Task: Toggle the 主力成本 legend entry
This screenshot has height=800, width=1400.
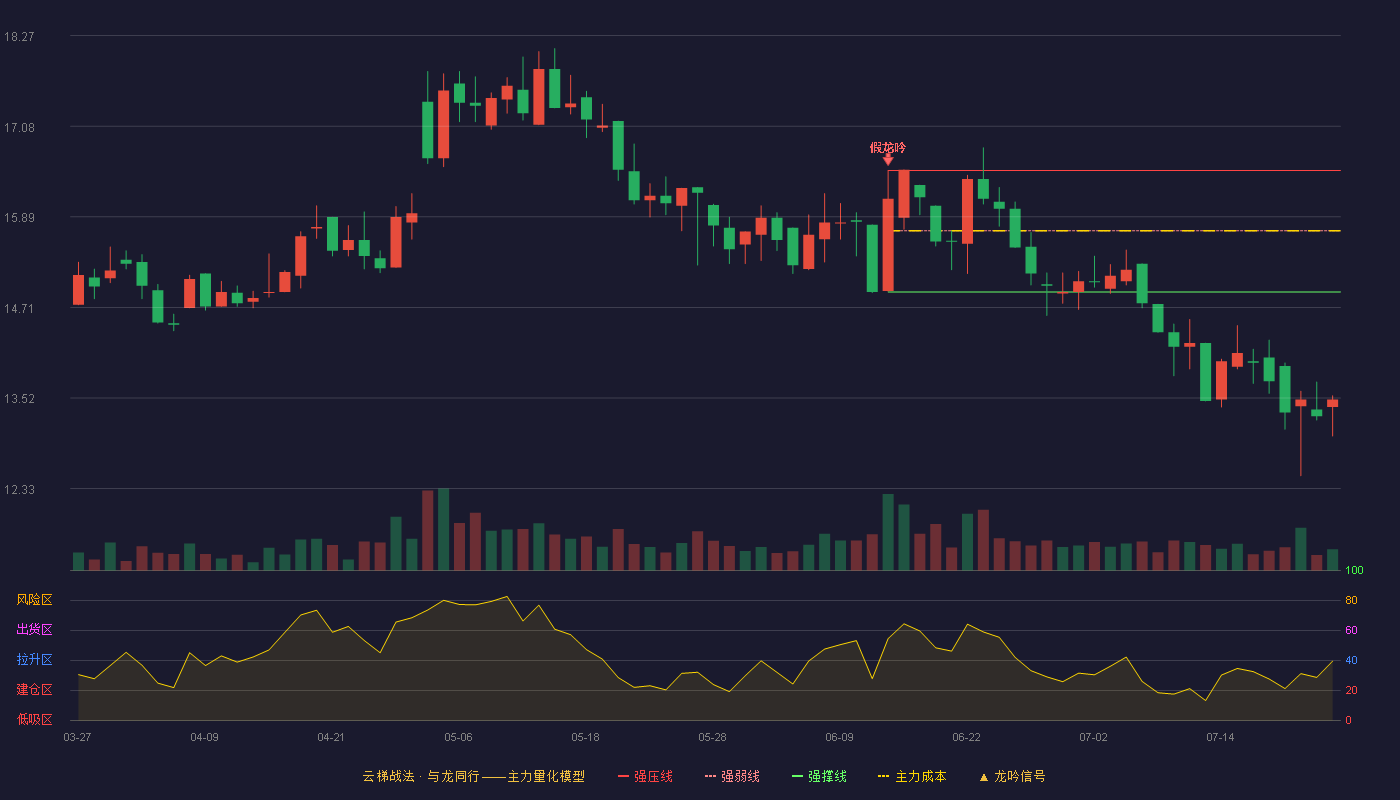Action: coord(911,776)
